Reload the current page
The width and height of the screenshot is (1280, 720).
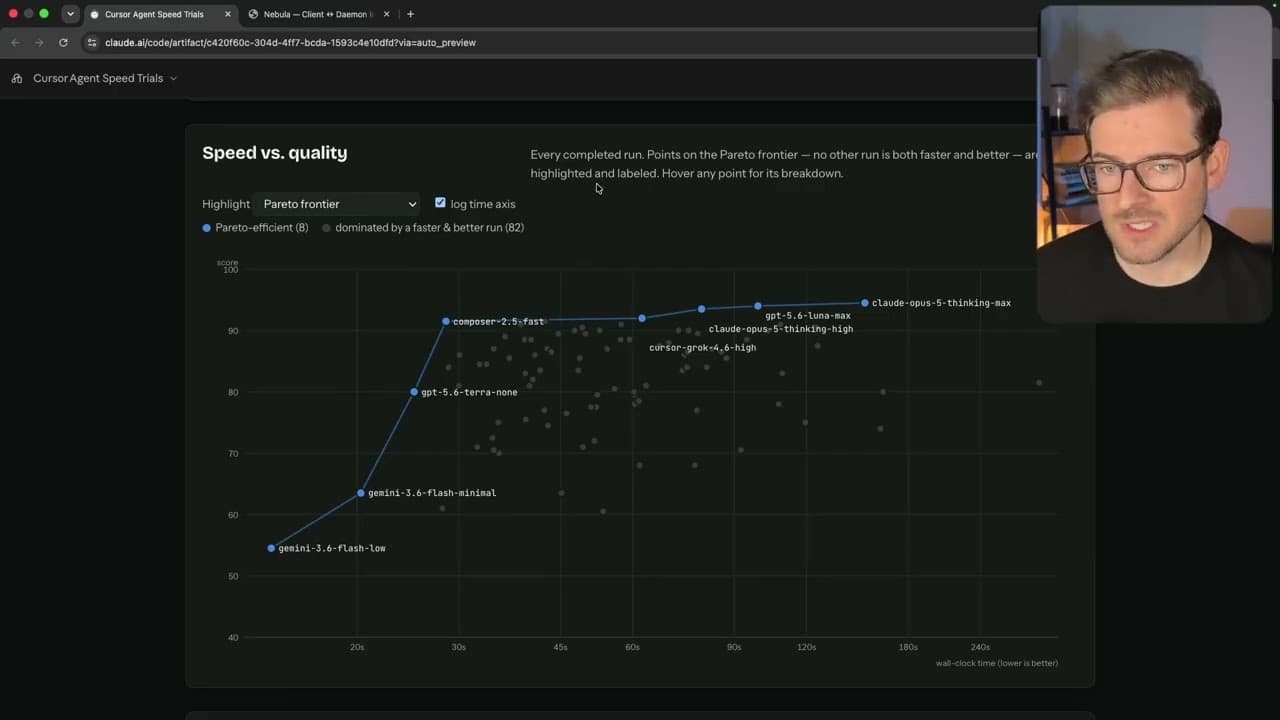[x=63, y=43]
